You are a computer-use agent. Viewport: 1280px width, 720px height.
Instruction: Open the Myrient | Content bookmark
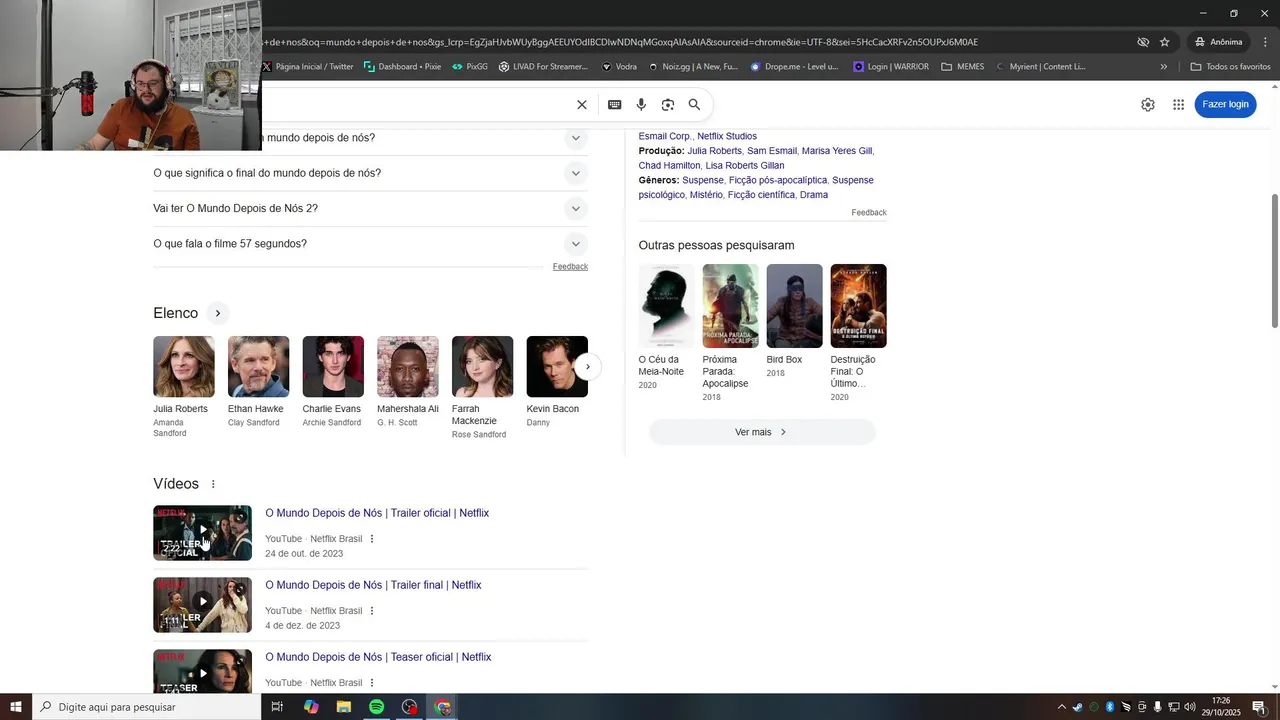[1040, 67]
